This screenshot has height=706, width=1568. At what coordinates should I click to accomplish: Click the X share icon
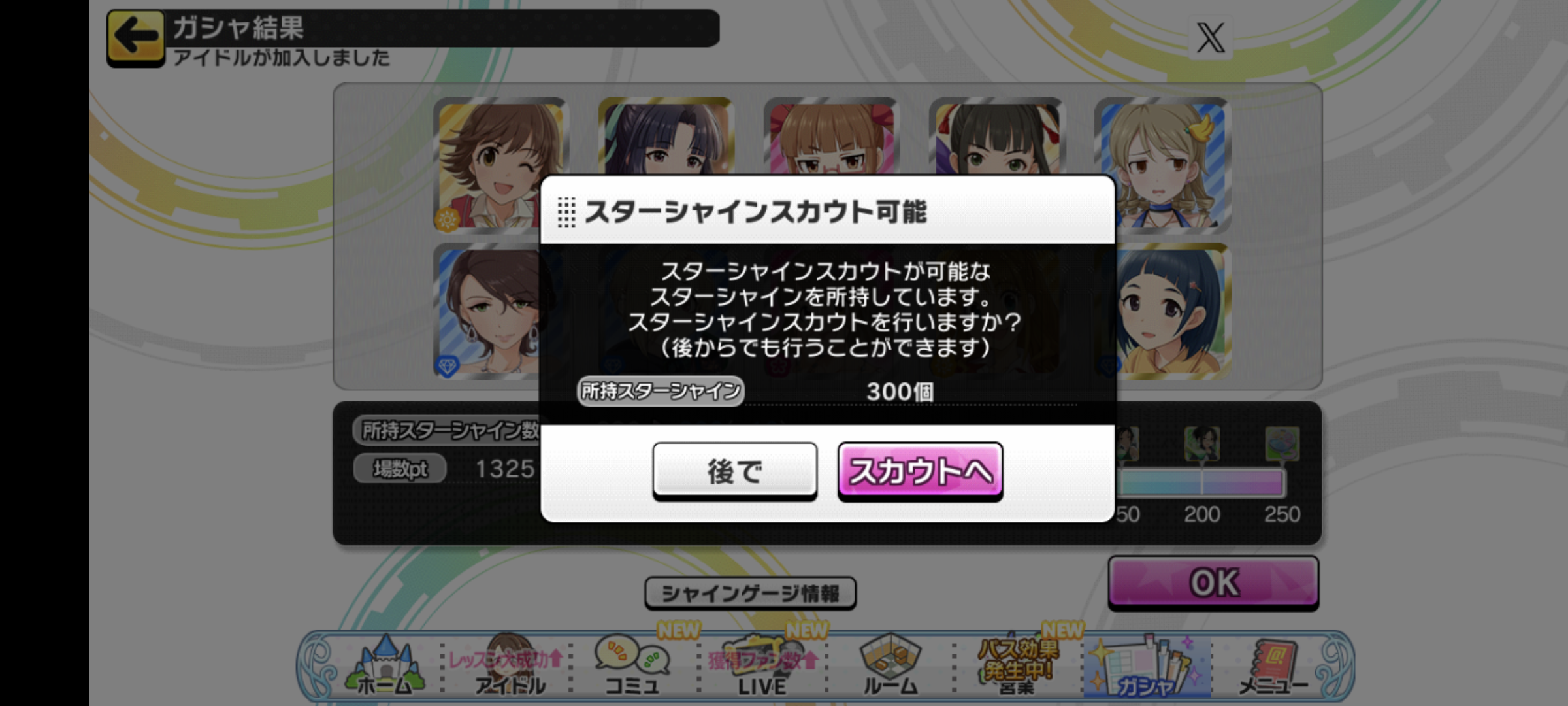1210,37
